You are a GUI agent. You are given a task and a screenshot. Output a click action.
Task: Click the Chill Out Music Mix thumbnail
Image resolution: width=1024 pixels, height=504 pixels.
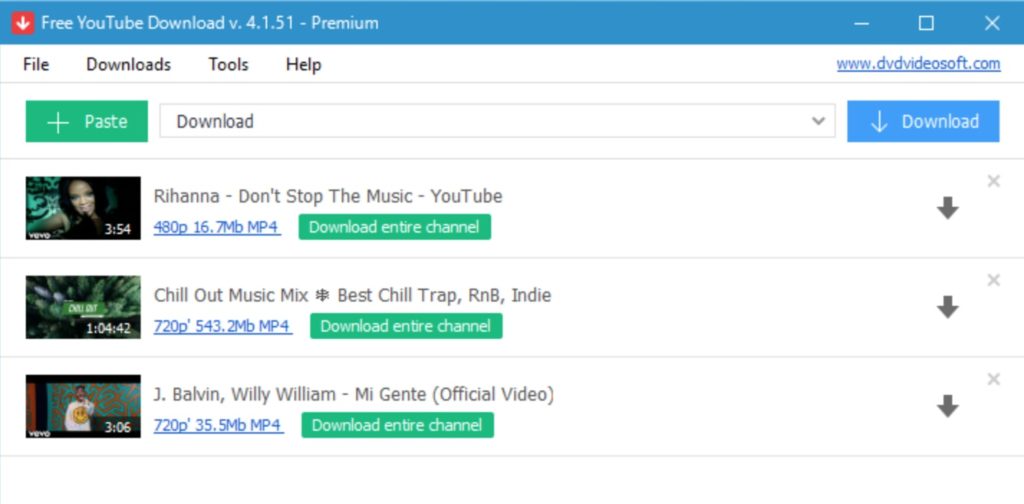[x=83, y=307]
